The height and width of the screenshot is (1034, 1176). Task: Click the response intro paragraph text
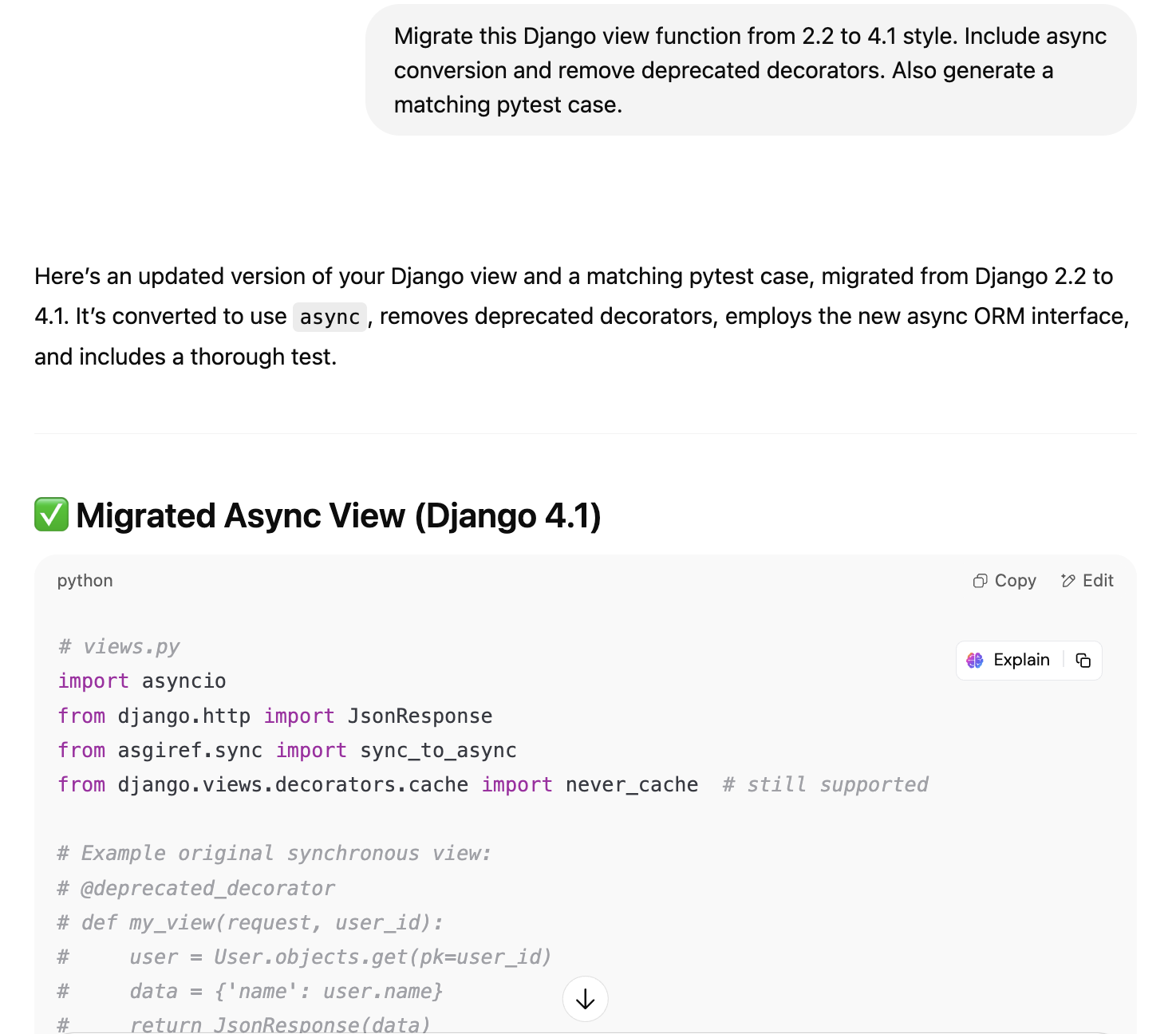tap(582, 316)
